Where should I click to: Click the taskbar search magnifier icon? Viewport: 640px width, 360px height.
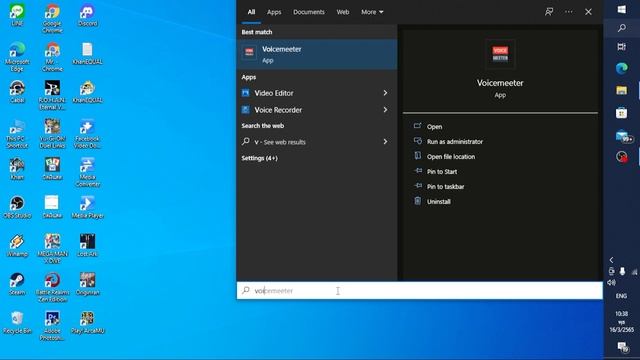click(622, 28)
